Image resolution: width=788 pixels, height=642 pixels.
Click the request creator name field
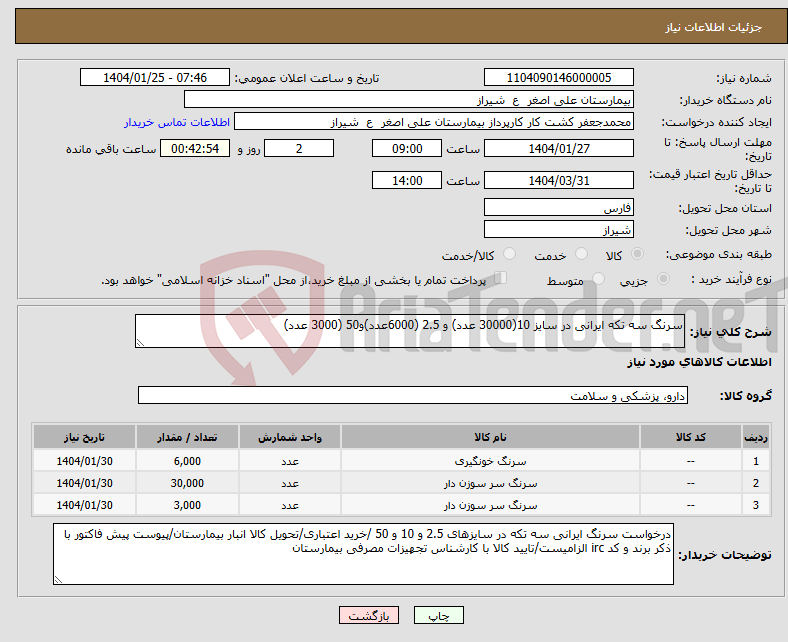point(434,122)
